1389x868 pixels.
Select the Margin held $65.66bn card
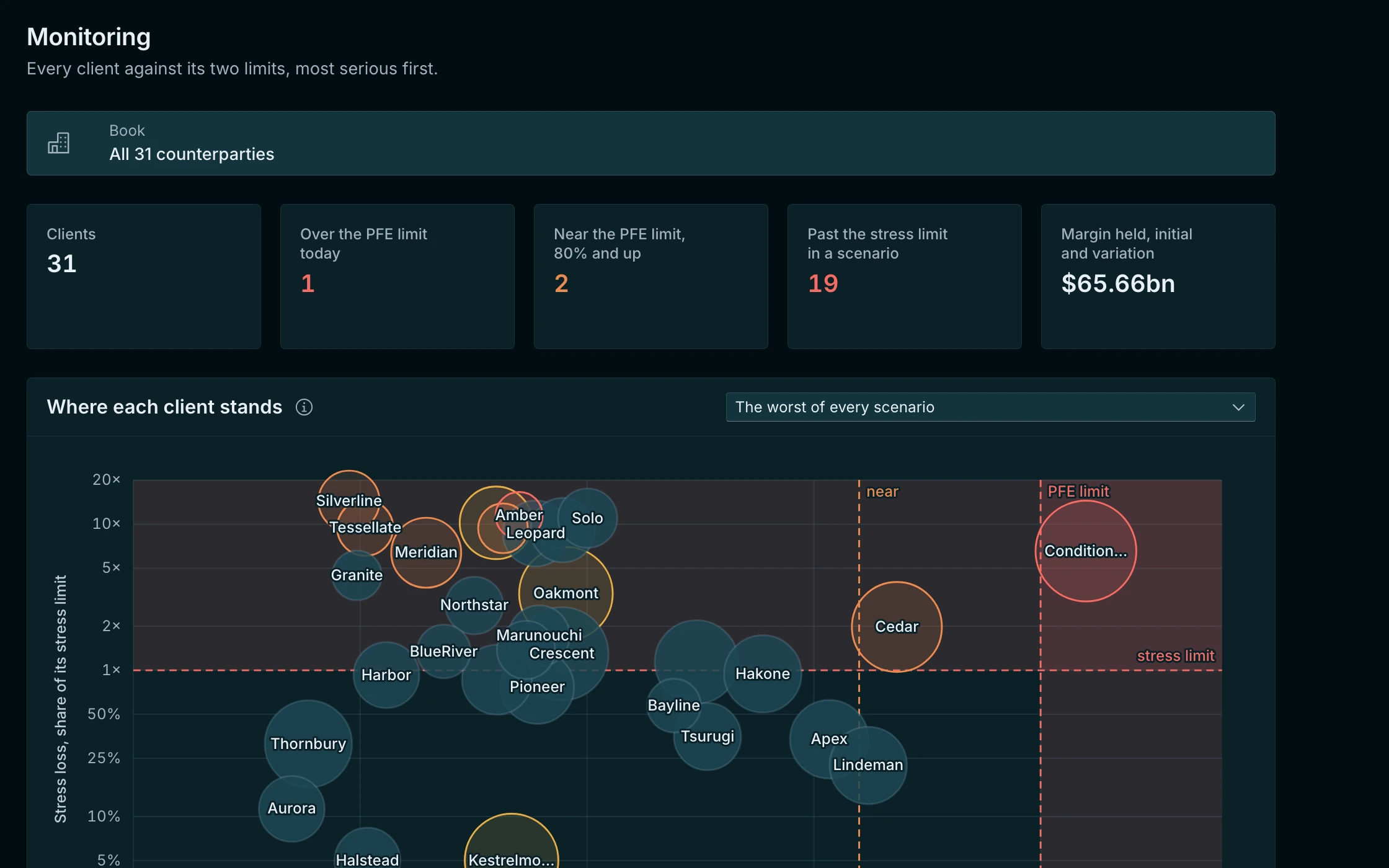1158,277
